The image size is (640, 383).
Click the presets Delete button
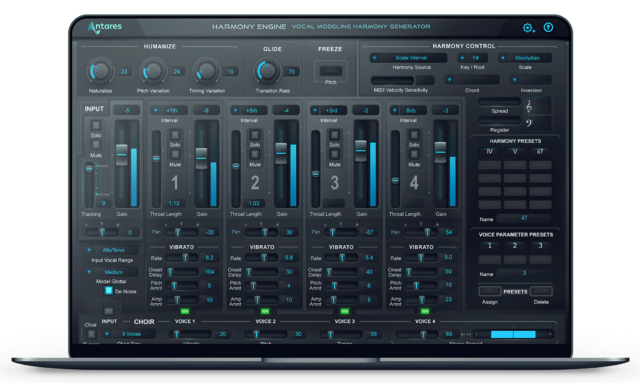point(541,291)
